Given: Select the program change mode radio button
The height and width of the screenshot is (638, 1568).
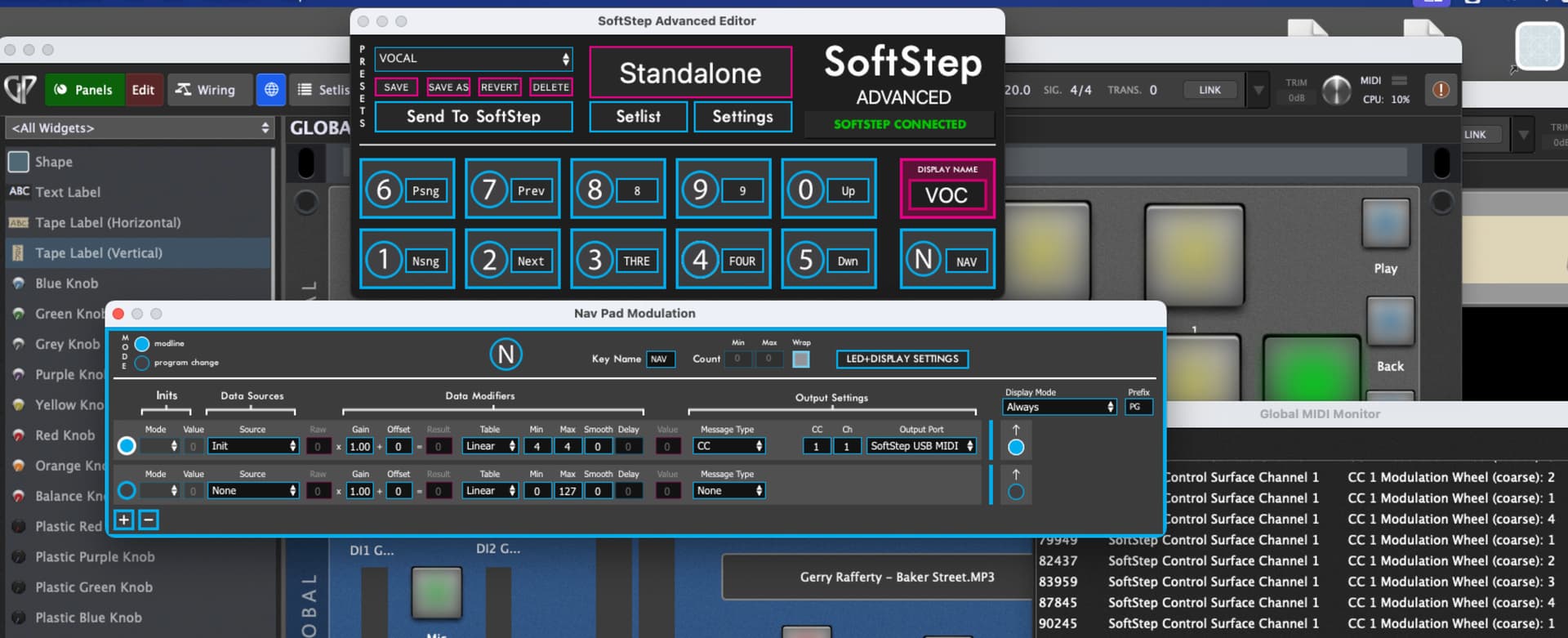Looking at the screenshot, I should [x=142, y=363].
